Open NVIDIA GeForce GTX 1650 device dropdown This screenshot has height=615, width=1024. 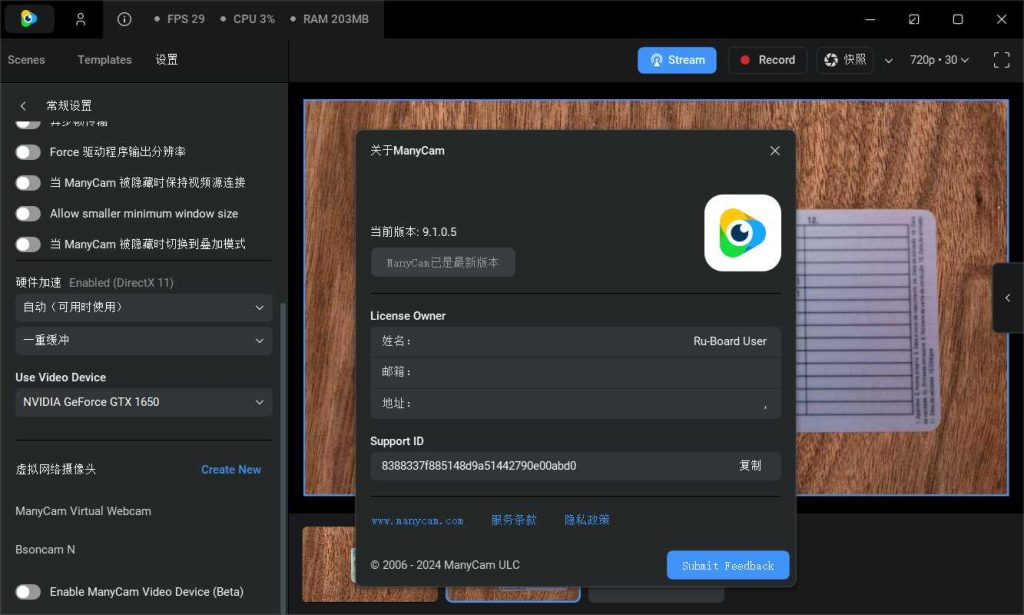point(144,402)
